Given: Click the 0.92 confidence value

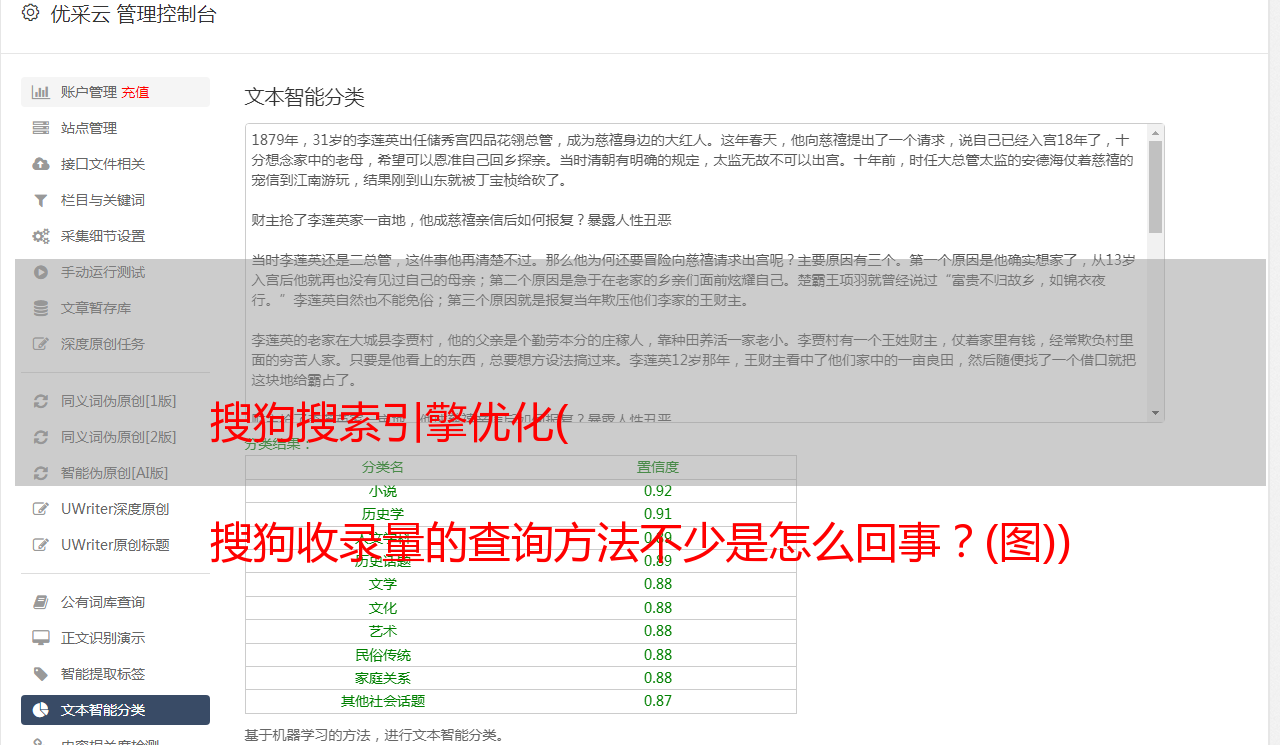Looking at the screenshot, I should pos(658,491).
